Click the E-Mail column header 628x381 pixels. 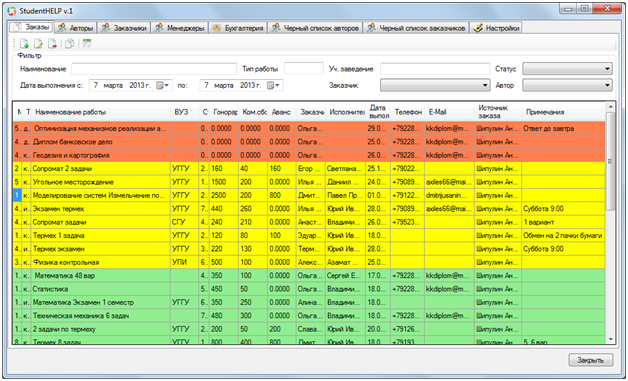(x=449, y=112)
